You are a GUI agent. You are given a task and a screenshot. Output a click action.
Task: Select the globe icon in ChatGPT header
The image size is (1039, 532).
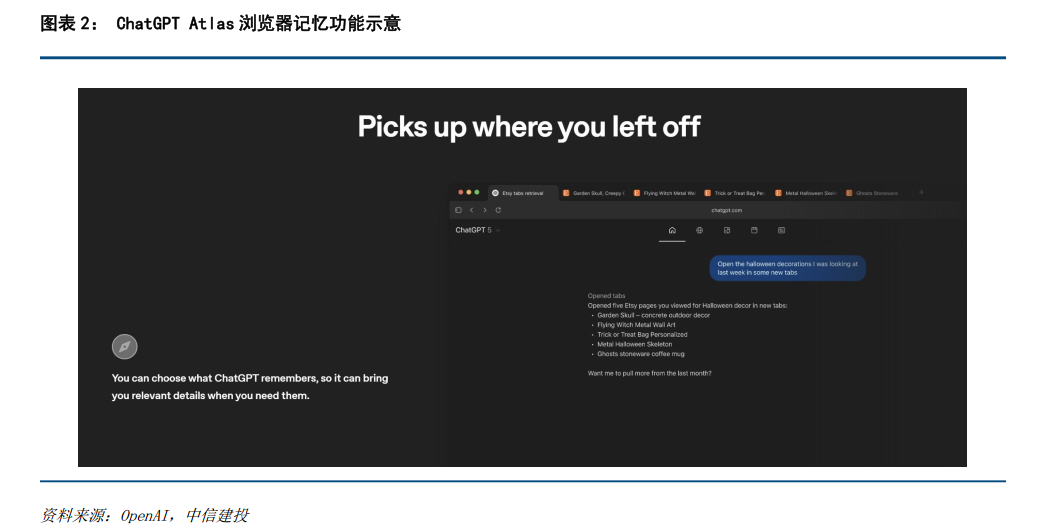pos(699,231)
